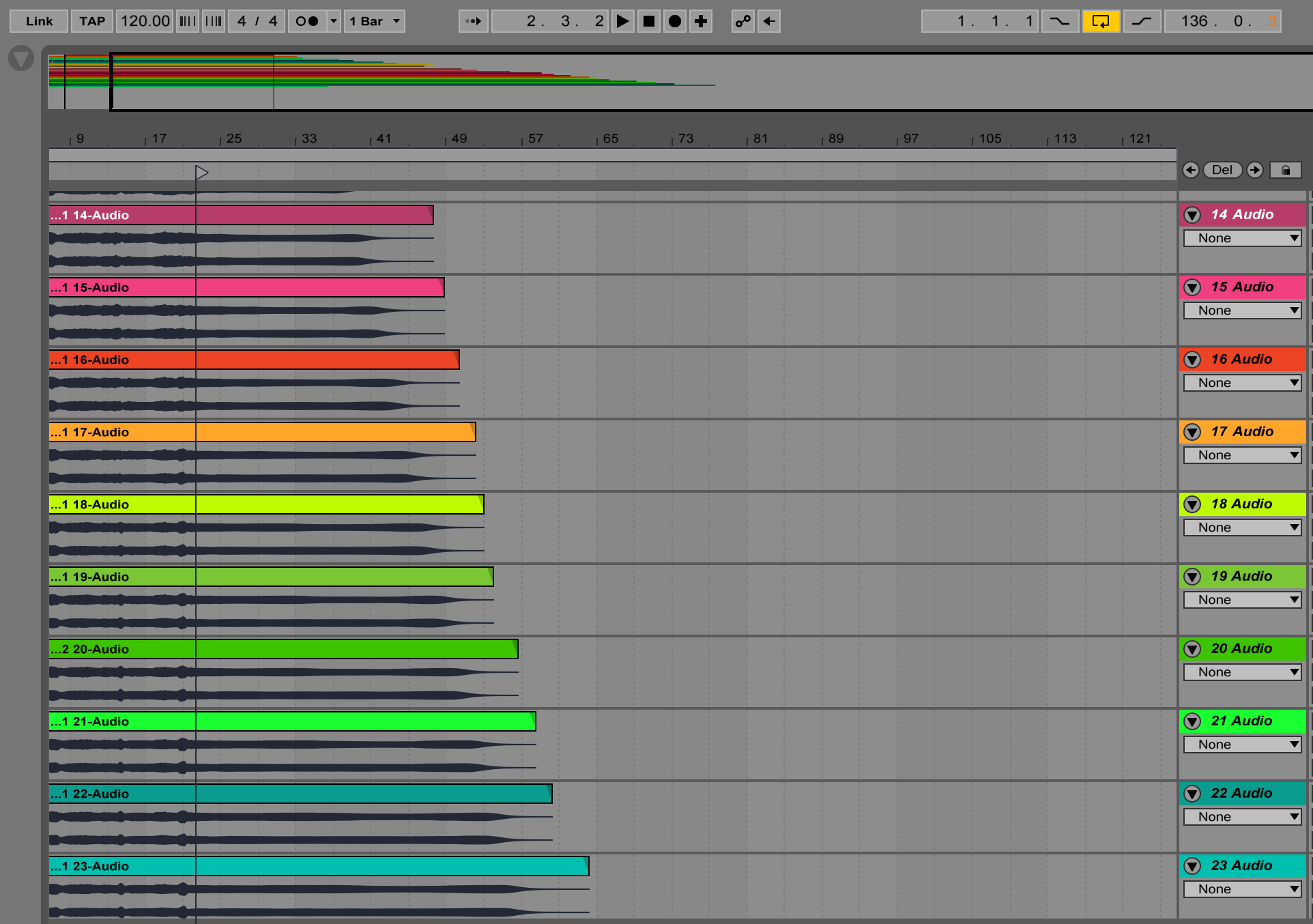Fold the 15 Audio track
This screenshot has height=924, width=1313.
(x=1192, y=287)
